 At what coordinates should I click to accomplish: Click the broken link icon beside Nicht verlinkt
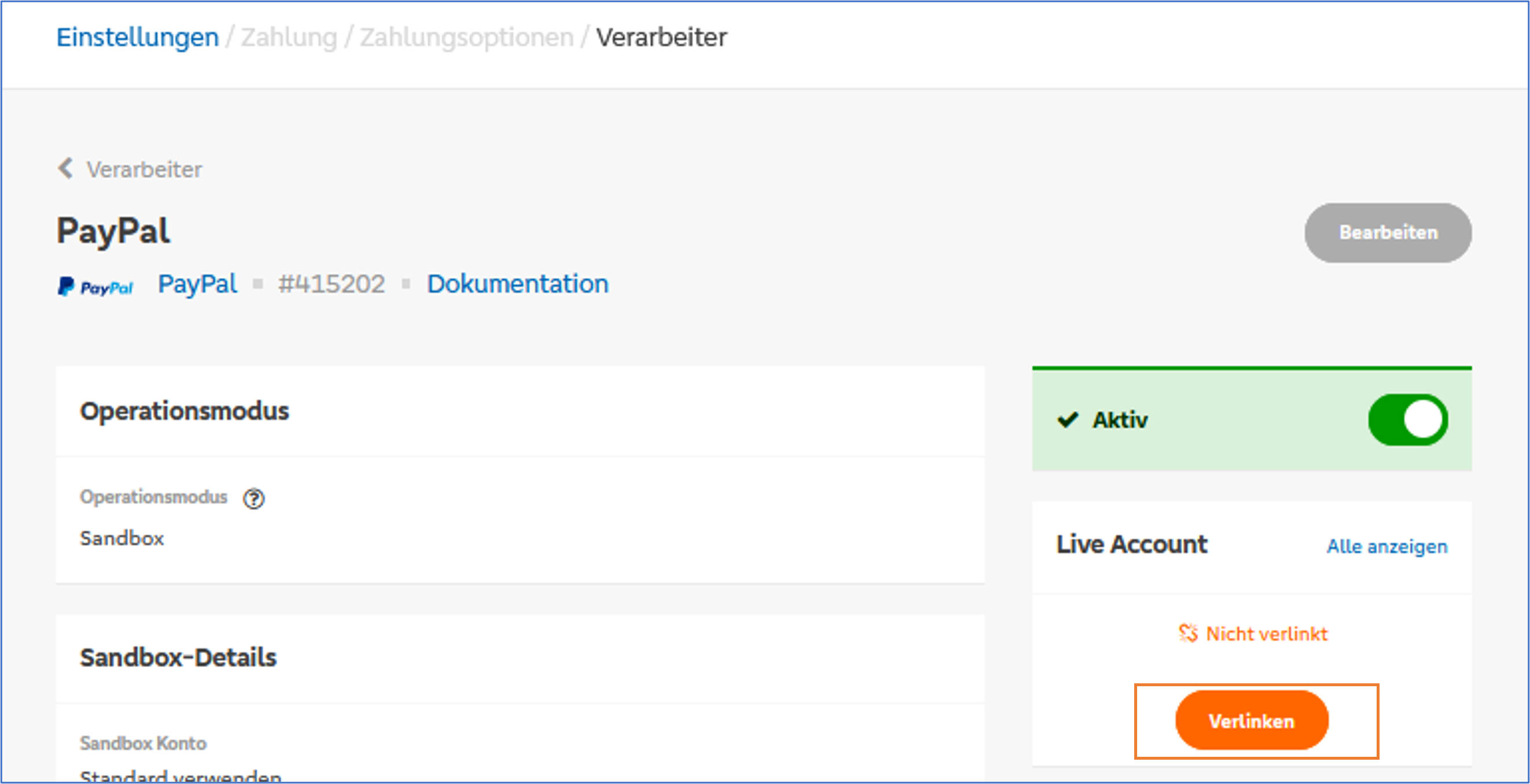(x=1188, y=634)
